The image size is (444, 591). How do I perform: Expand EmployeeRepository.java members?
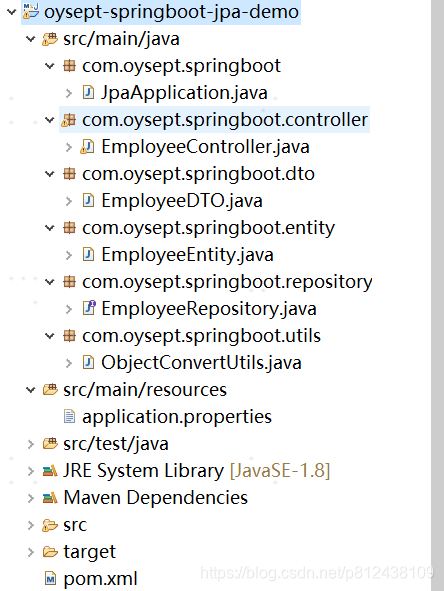[69, 309]
